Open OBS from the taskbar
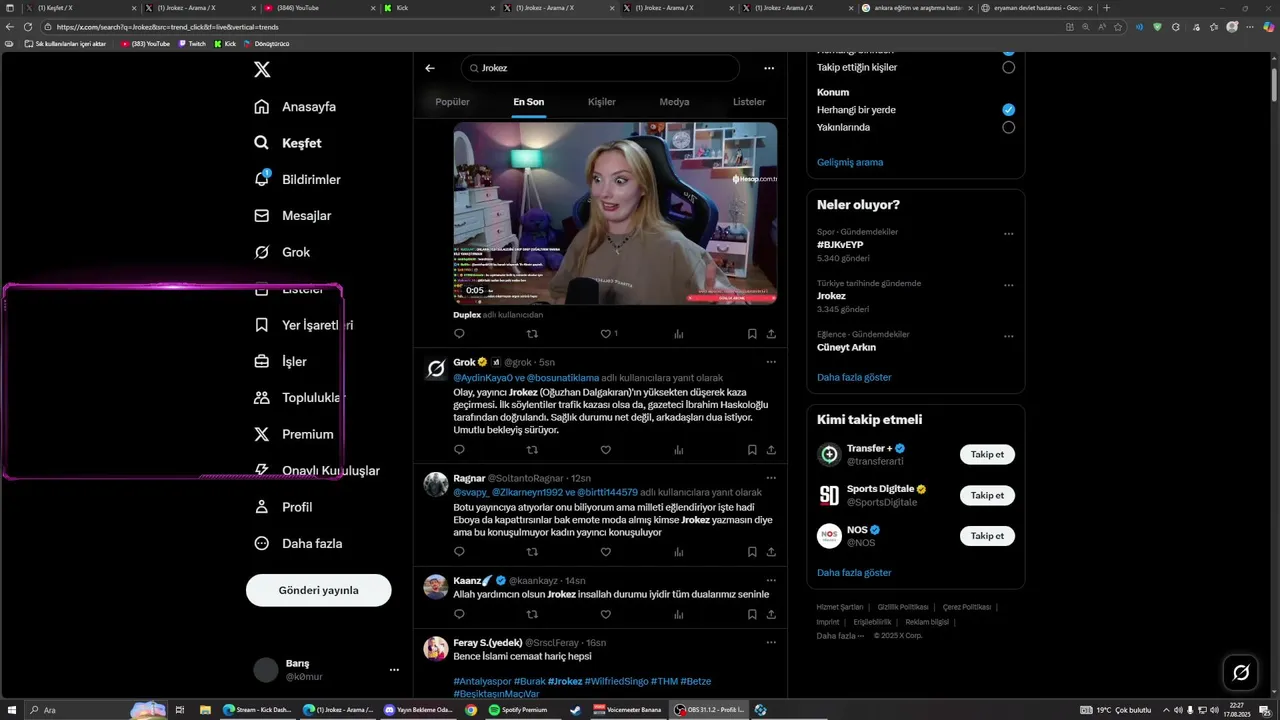This screenshot has width=1280, height=720. pos(707,710)
